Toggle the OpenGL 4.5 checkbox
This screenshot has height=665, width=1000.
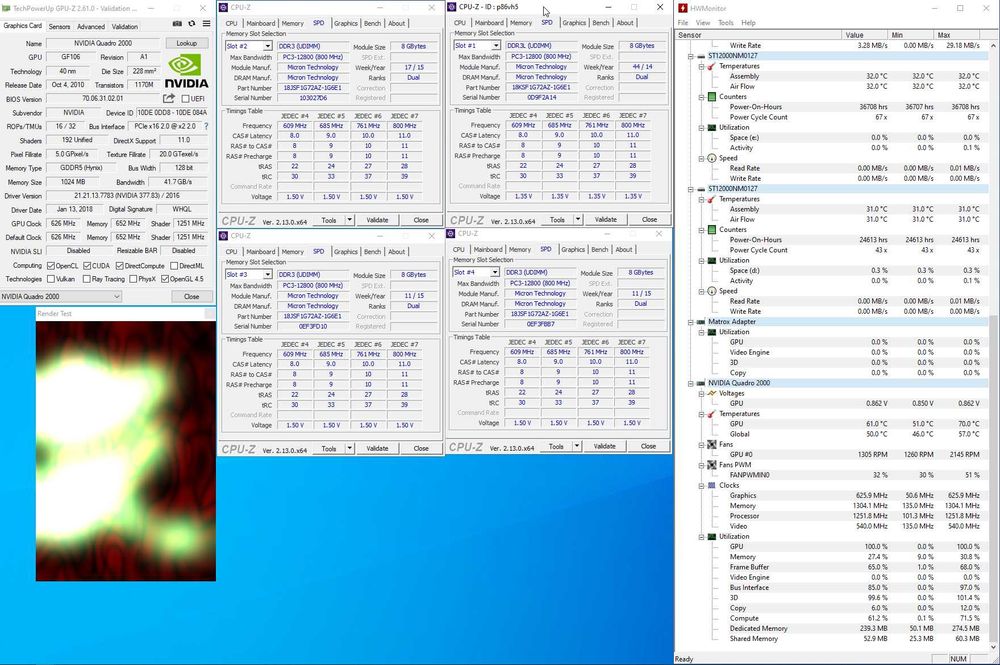(x=165, y=279)
